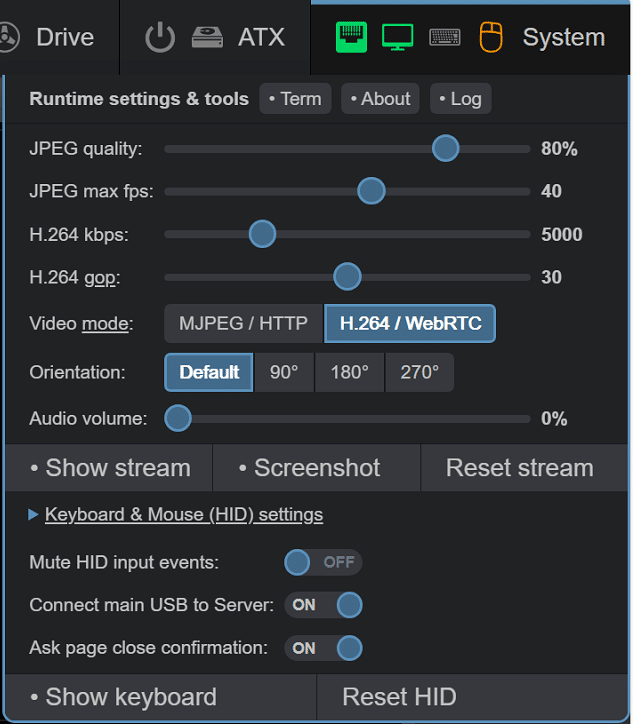Click the JPEG quality slider handle
Viewport: 633px width, 724px height.
[446, 148]
